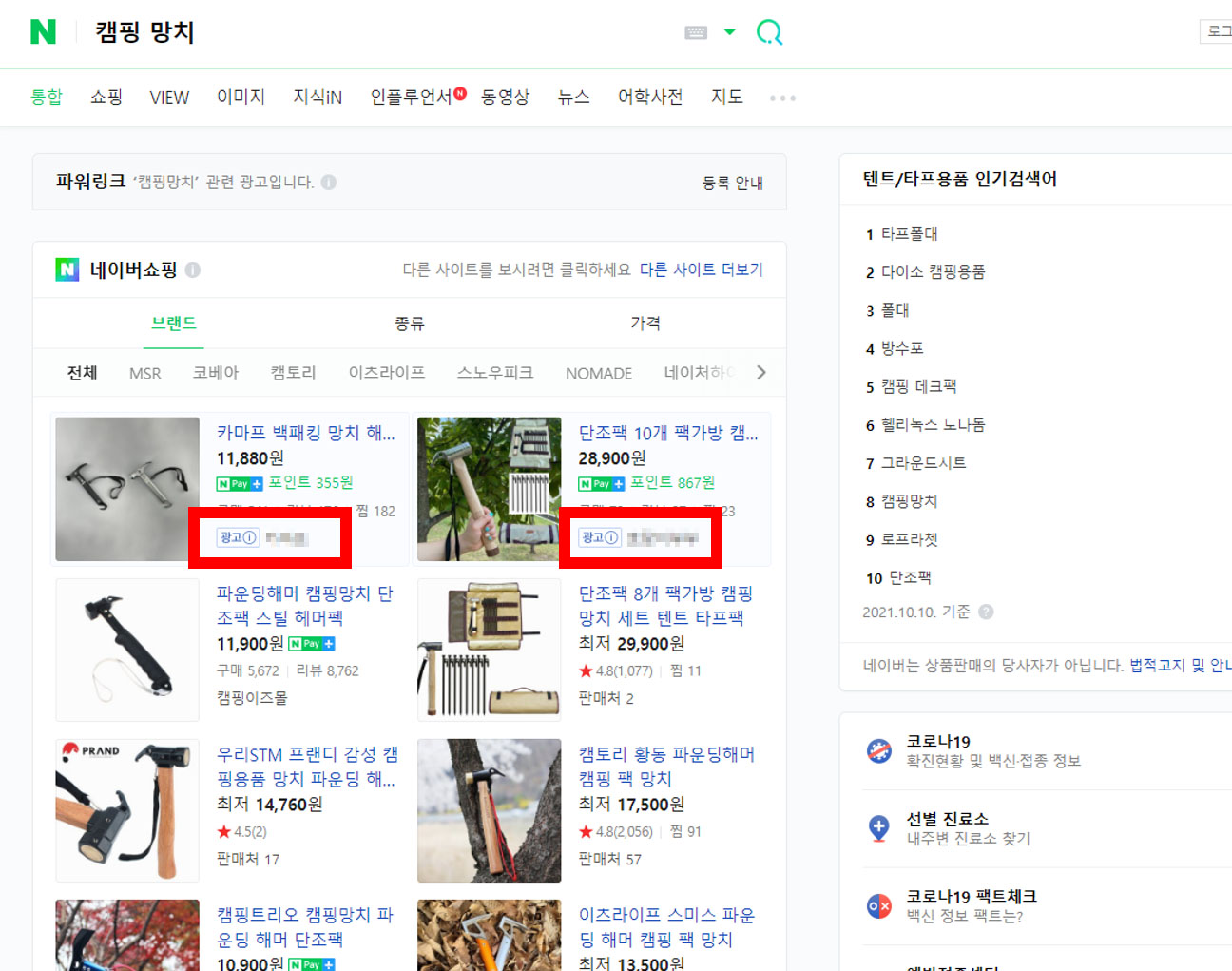Open the 등록 안내 link
The height and width of the screenshot is (971, 1232).
click(x=732, y=183)
